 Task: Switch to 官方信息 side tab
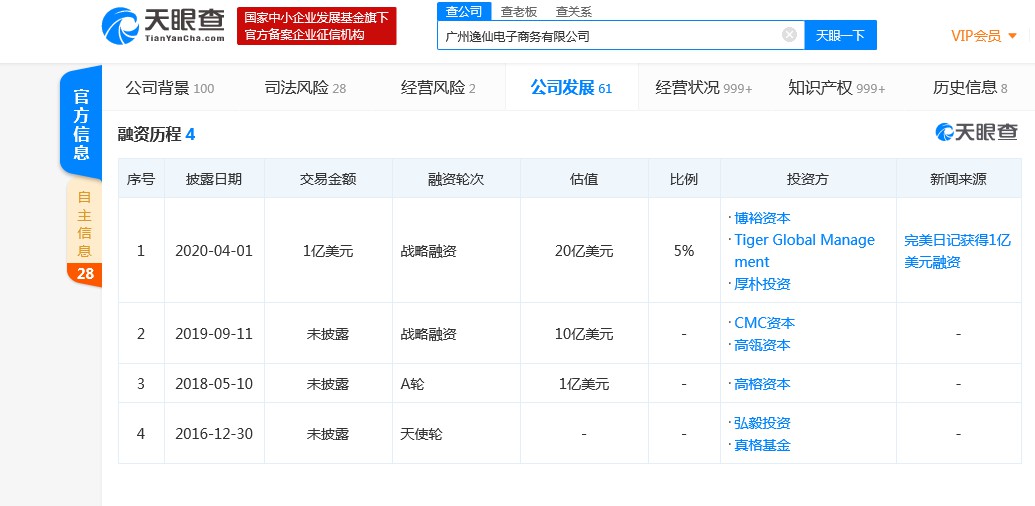(81, 124)
